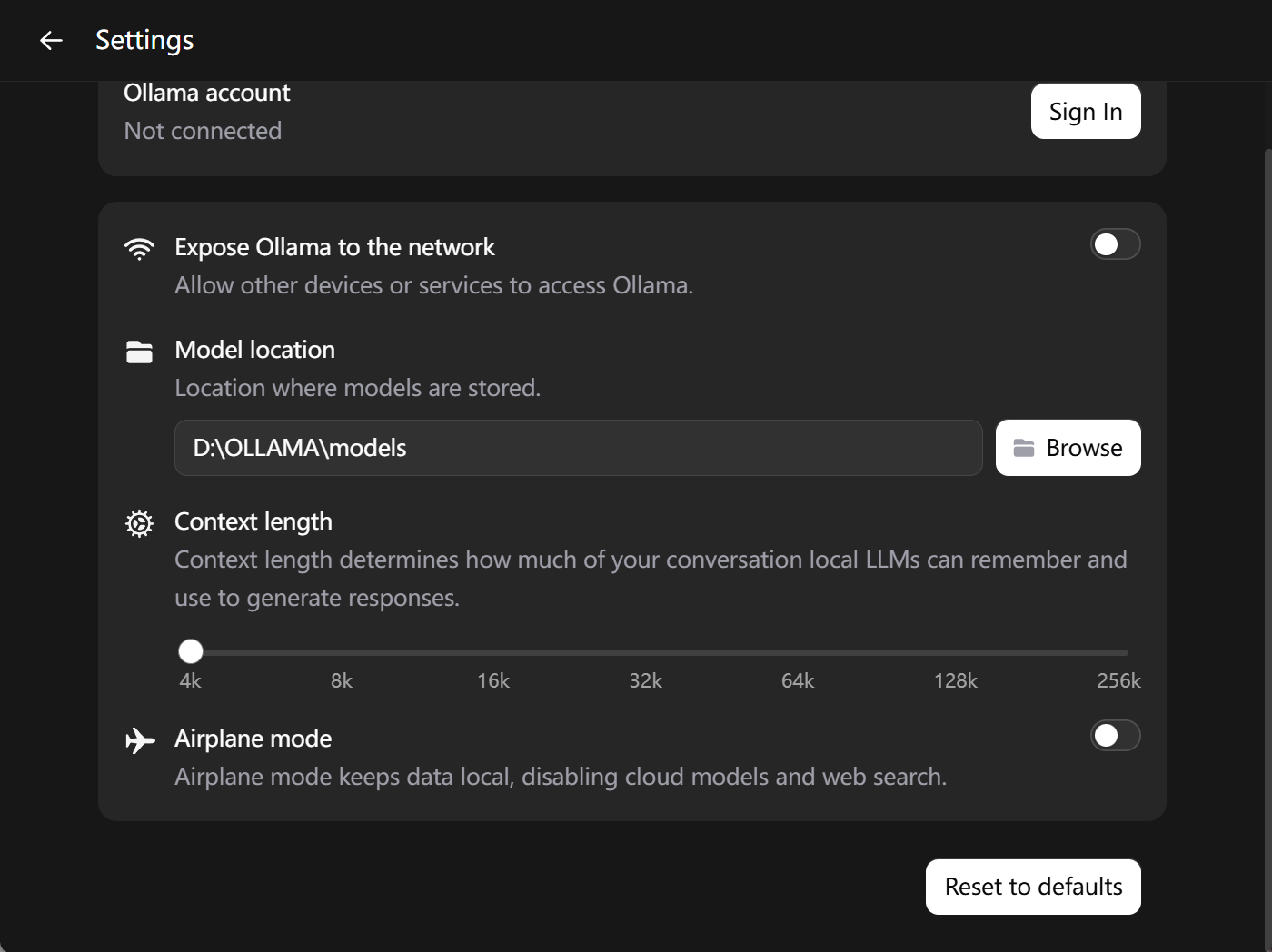Click the Context length gear icon

click(139, 523)
